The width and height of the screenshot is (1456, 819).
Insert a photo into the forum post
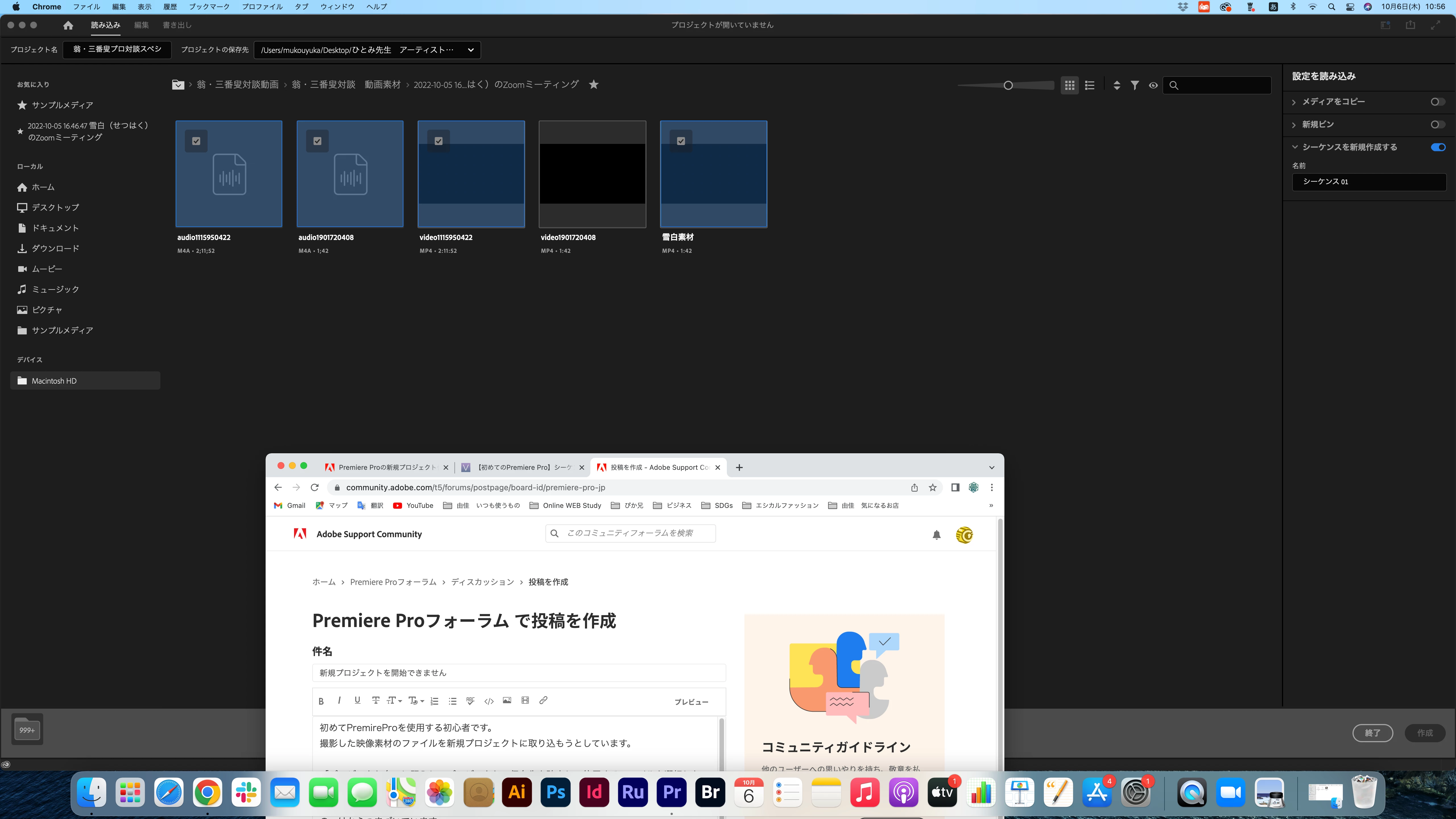point(507,700)
